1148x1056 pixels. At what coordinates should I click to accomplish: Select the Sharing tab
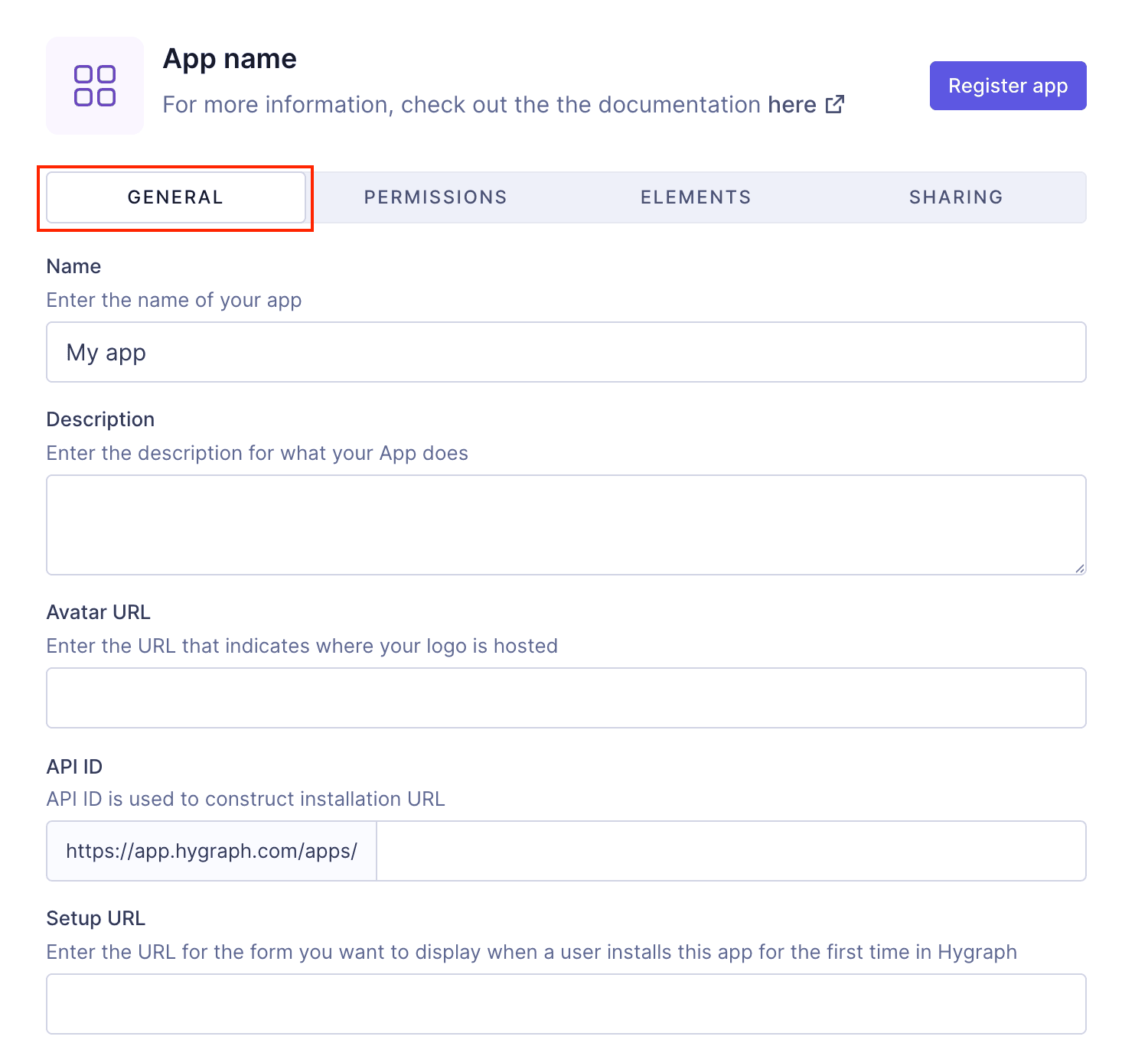[x=956, y=197]
